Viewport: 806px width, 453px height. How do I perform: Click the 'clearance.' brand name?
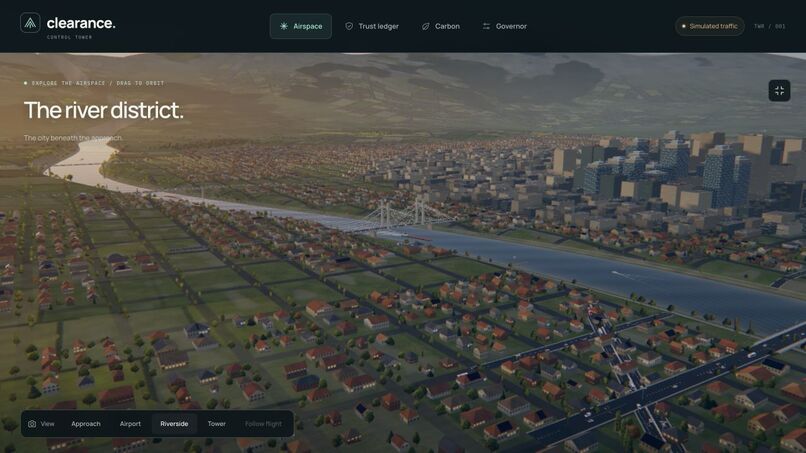coord(81,23)
